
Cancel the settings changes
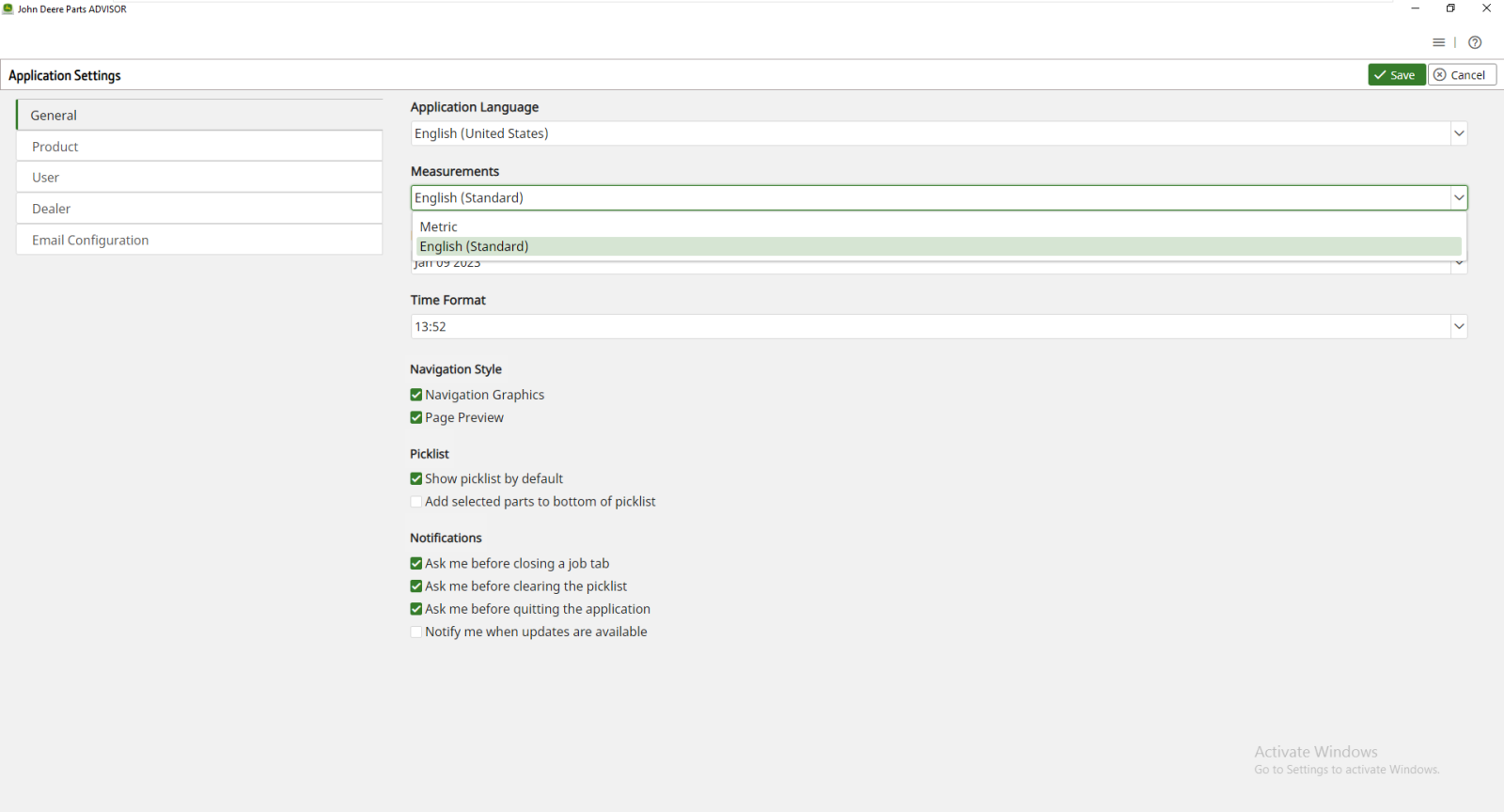tap(1462, 75)
